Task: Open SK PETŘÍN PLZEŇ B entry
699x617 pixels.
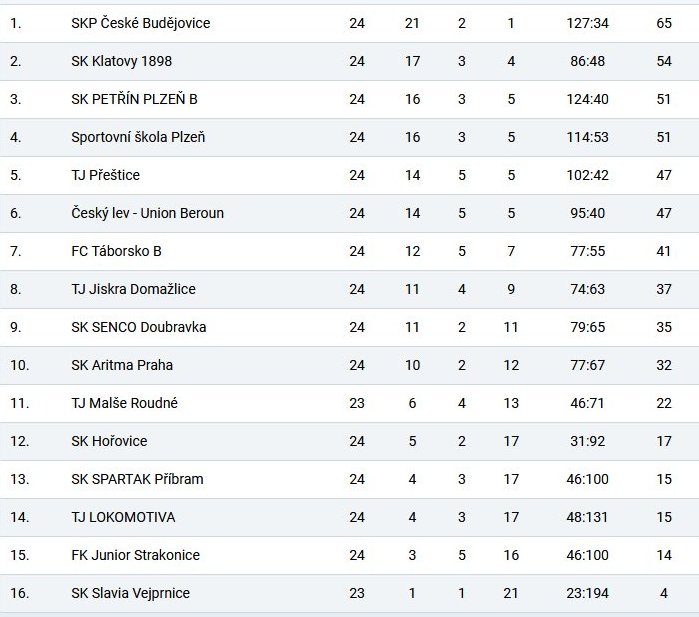Action: (x=134, y=99)
